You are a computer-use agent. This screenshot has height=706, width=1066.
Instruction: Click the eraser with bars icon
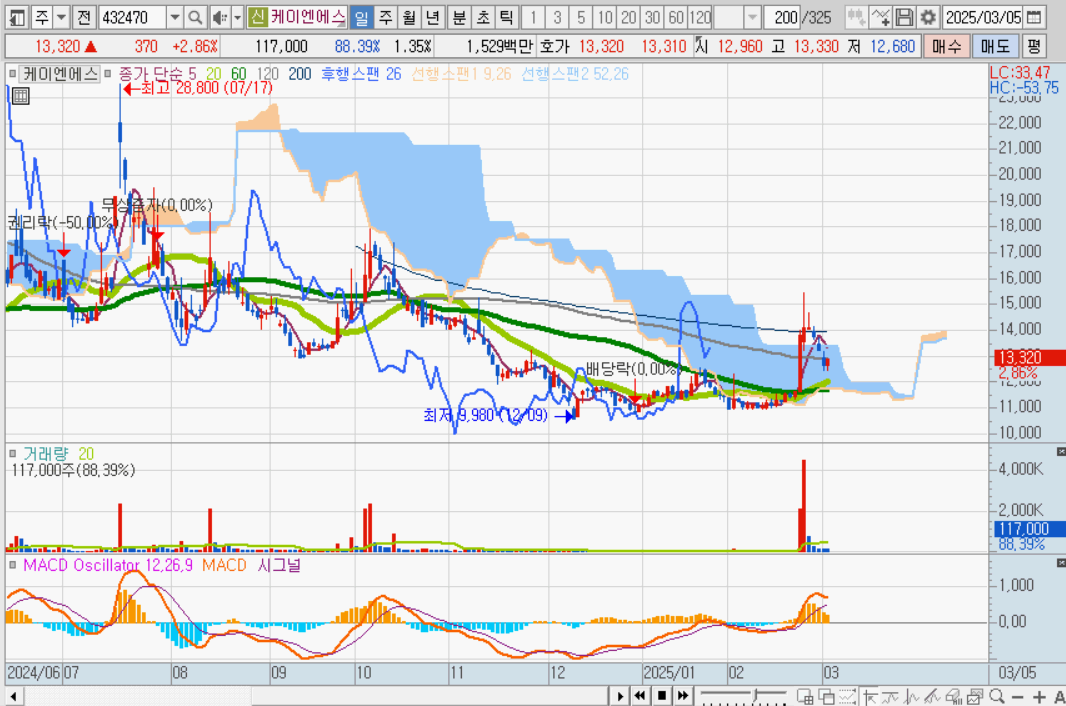tap(954, 696)
